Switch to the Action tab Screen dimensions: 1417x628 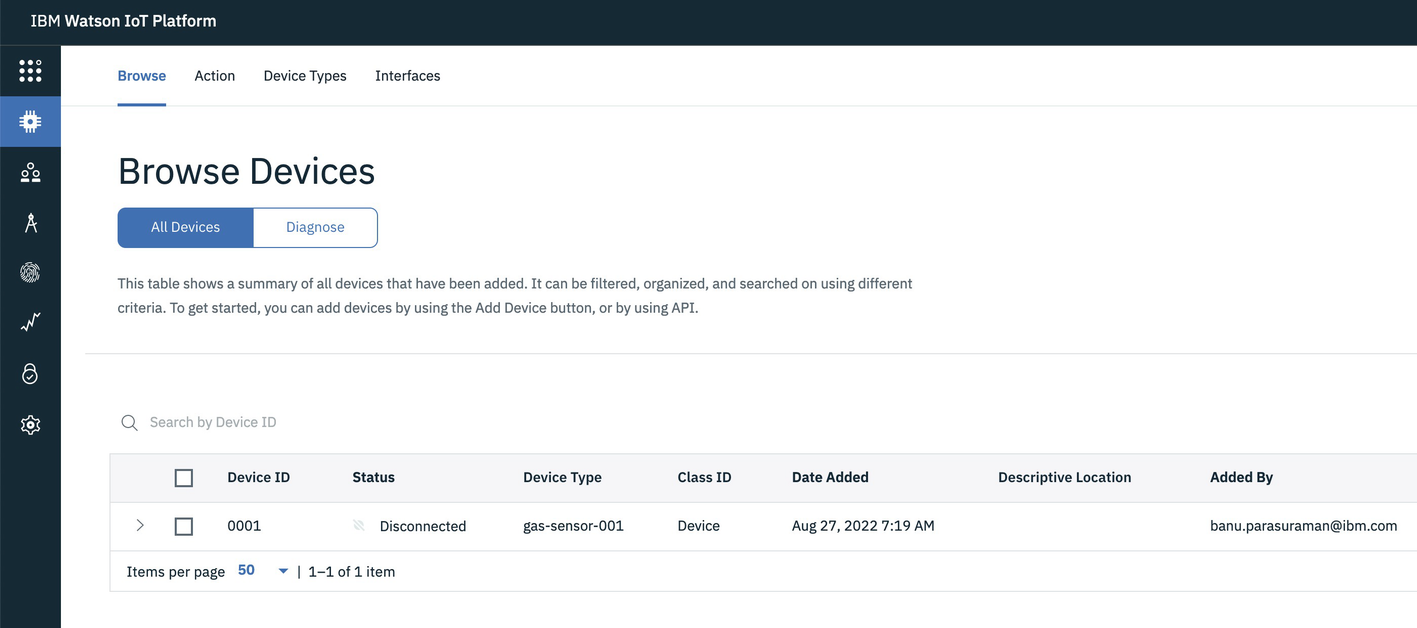pyautogui.click(x=214, y=76)
